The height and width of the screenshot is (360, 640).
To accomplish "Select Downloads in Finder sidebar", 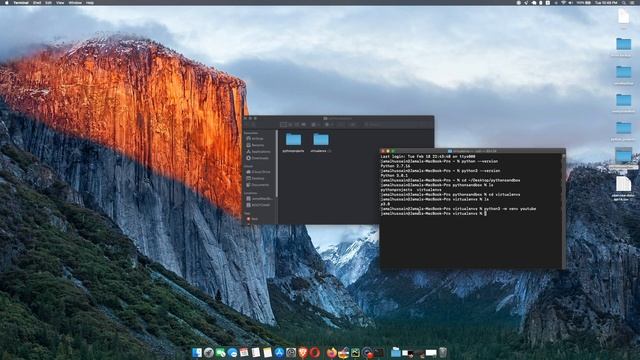I will pos(258,158).
